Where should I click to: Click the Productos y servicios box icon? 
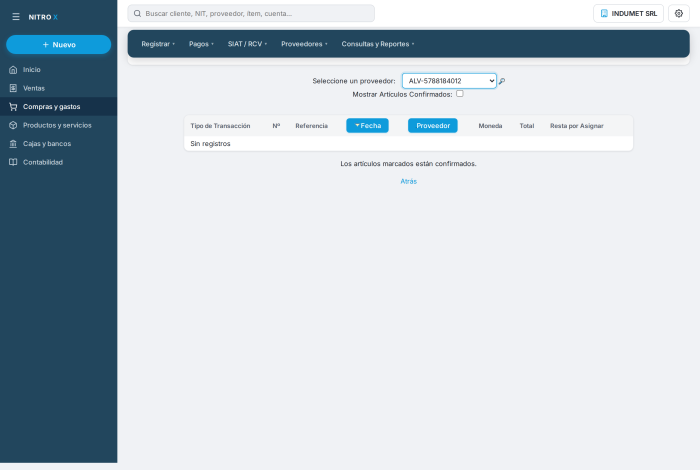click(x=13, y=125)
